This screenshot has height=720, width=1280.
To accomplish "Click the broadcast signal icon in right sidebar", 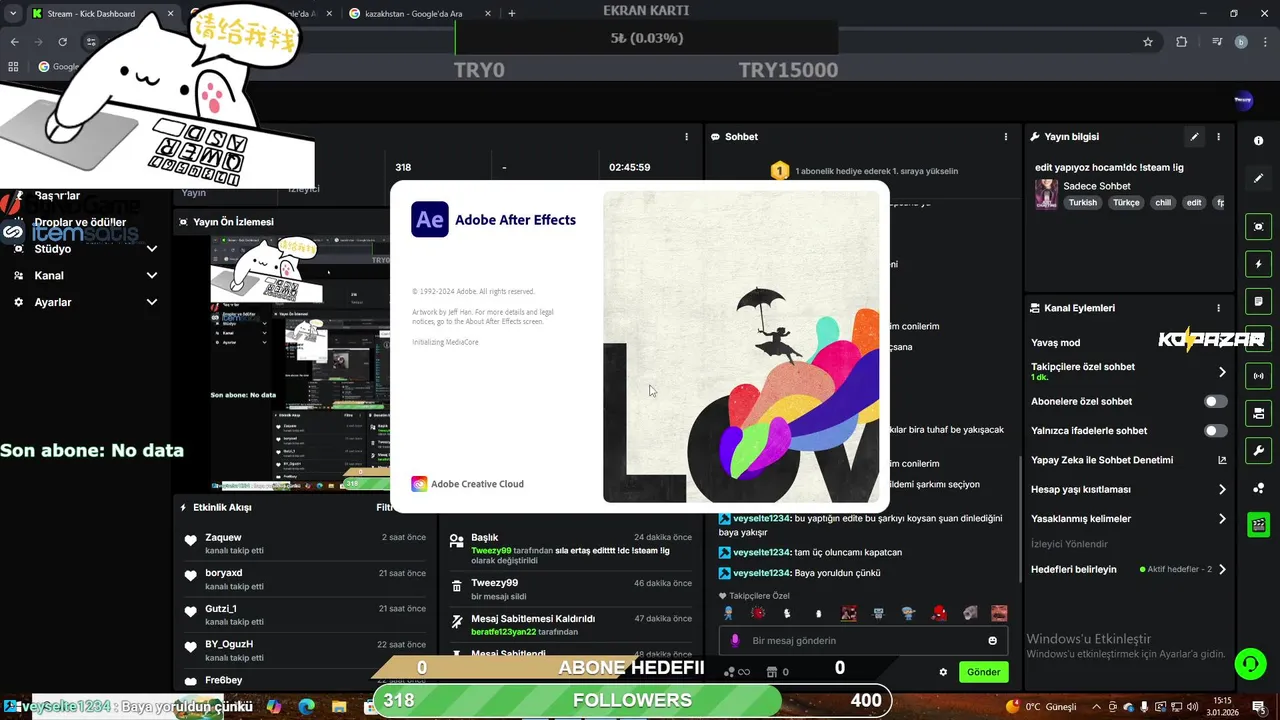I will tap(1258, 376).
